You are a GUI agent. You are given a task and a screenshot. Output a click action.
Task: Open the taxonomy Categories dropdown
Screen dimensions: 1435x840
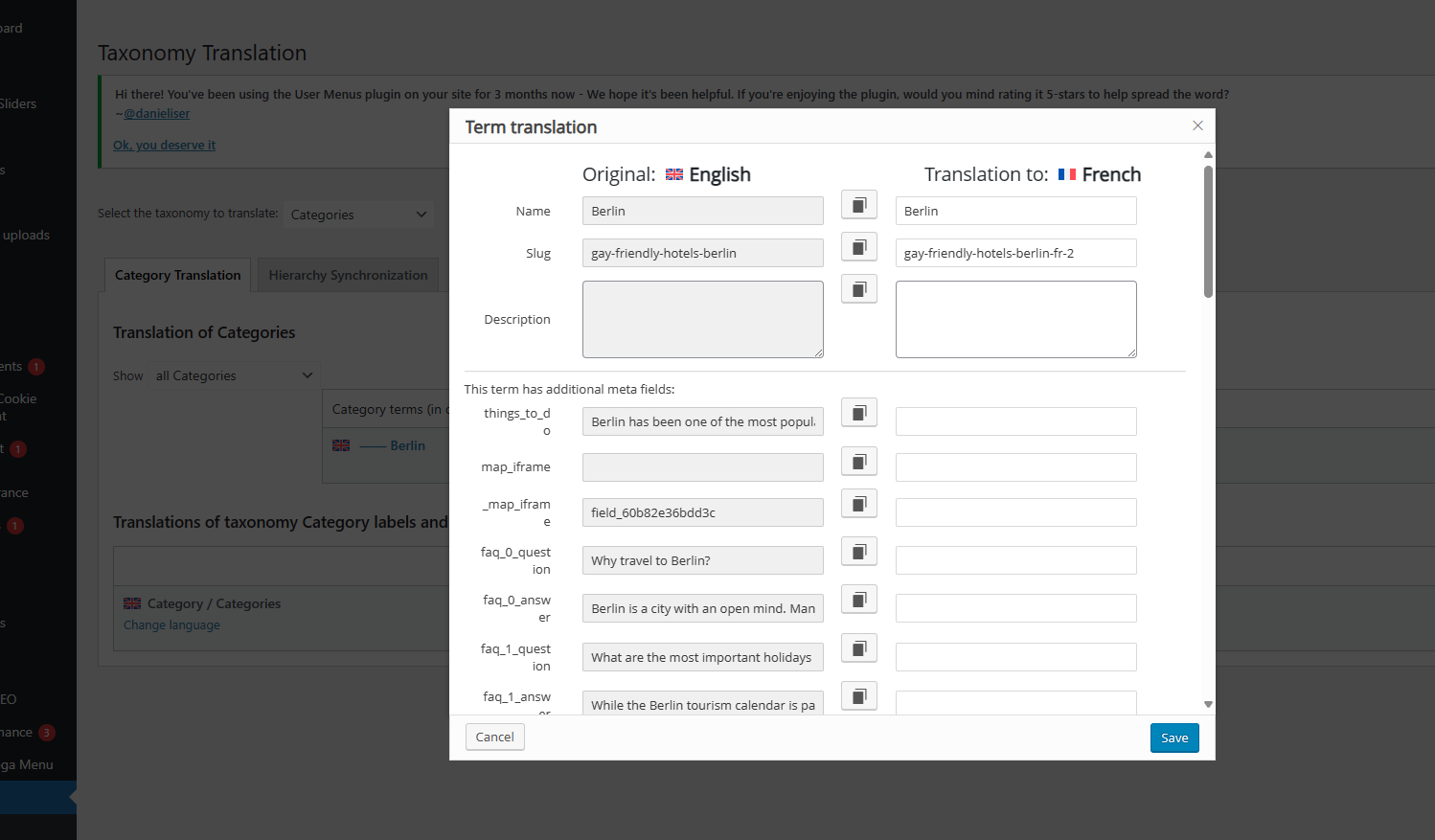coord(358,215)
